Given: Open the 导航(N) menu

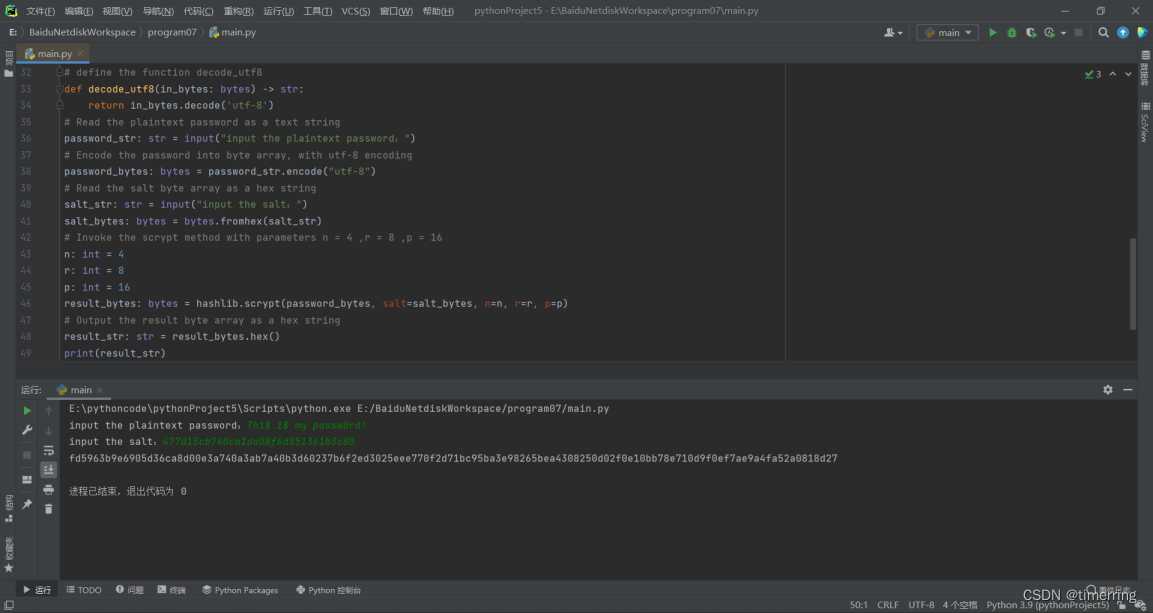Looking at the screenshot, I should click(158, 11).
